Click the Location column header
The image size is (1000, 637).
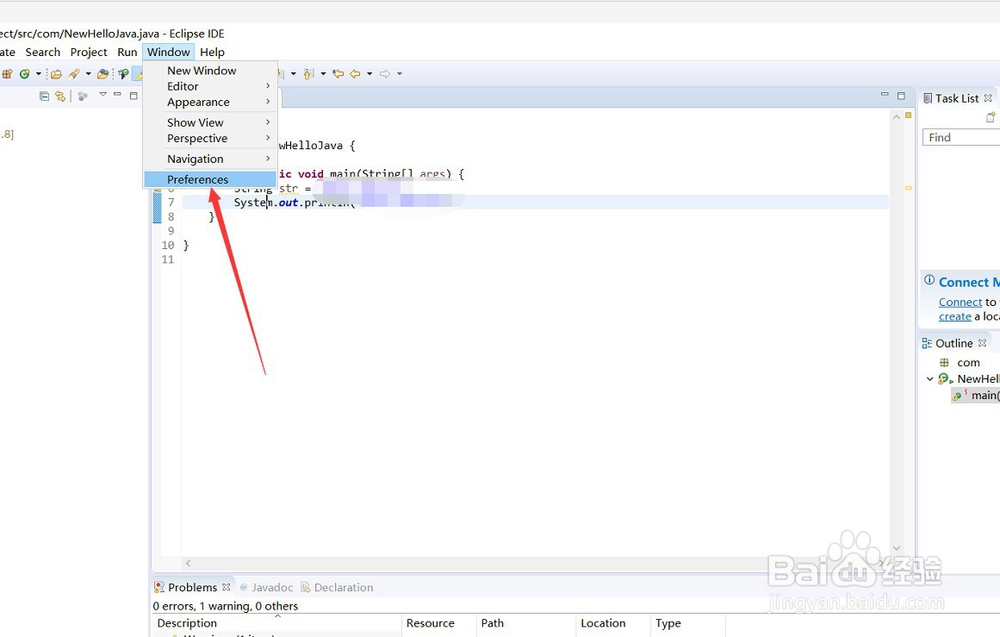(613, 623)
